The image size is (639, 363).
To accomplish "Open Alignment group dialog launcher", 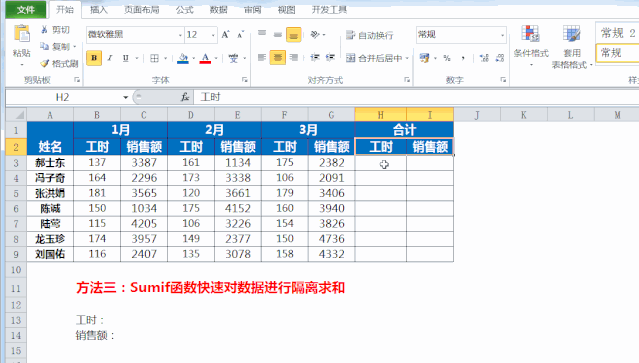I will (x=407, y=80).
